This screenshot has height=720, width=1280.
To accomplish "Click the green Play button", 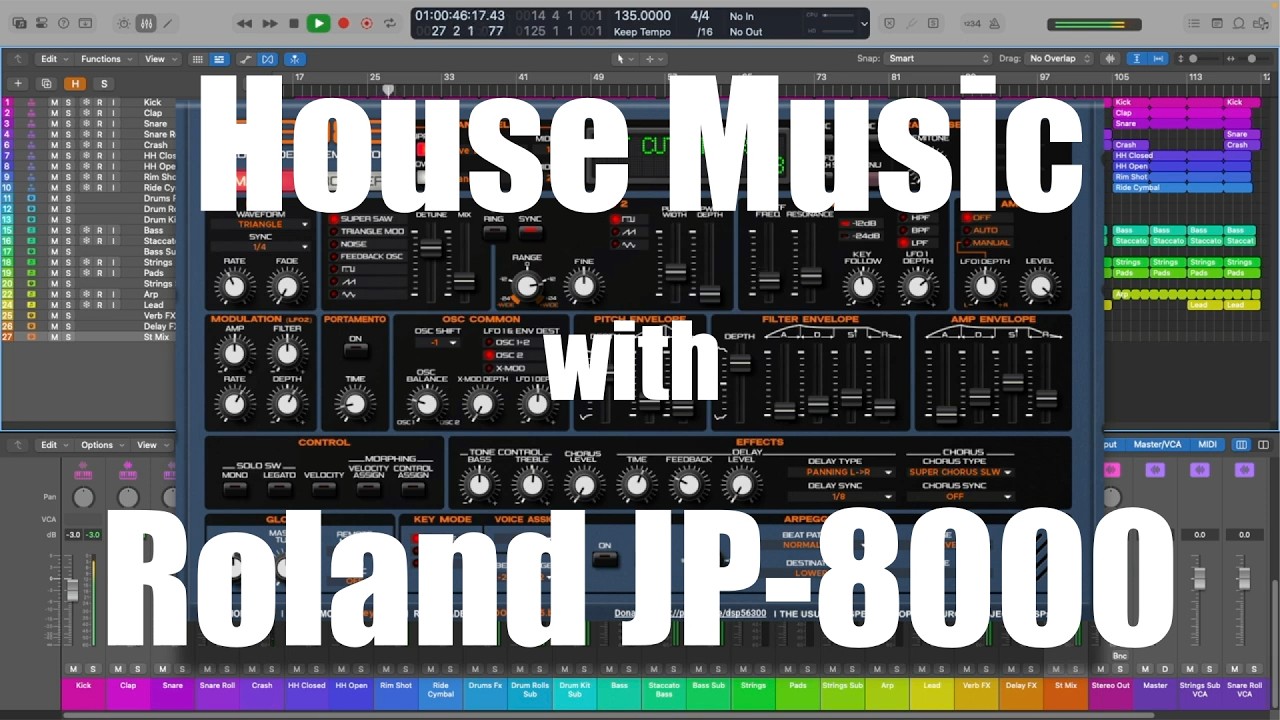I will (319, 23).
